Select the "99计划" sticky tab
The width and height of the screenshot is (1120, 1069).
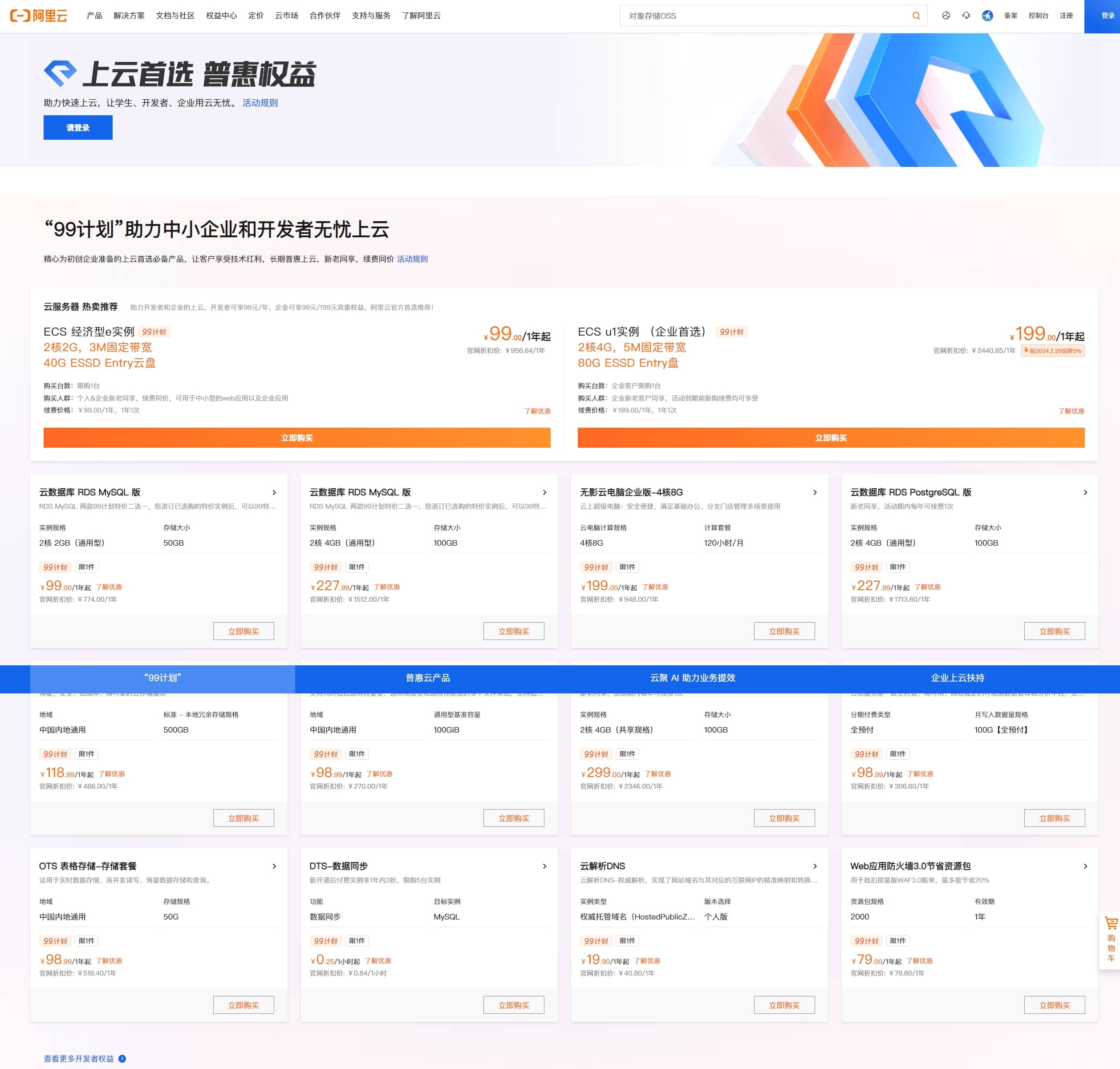162,678
